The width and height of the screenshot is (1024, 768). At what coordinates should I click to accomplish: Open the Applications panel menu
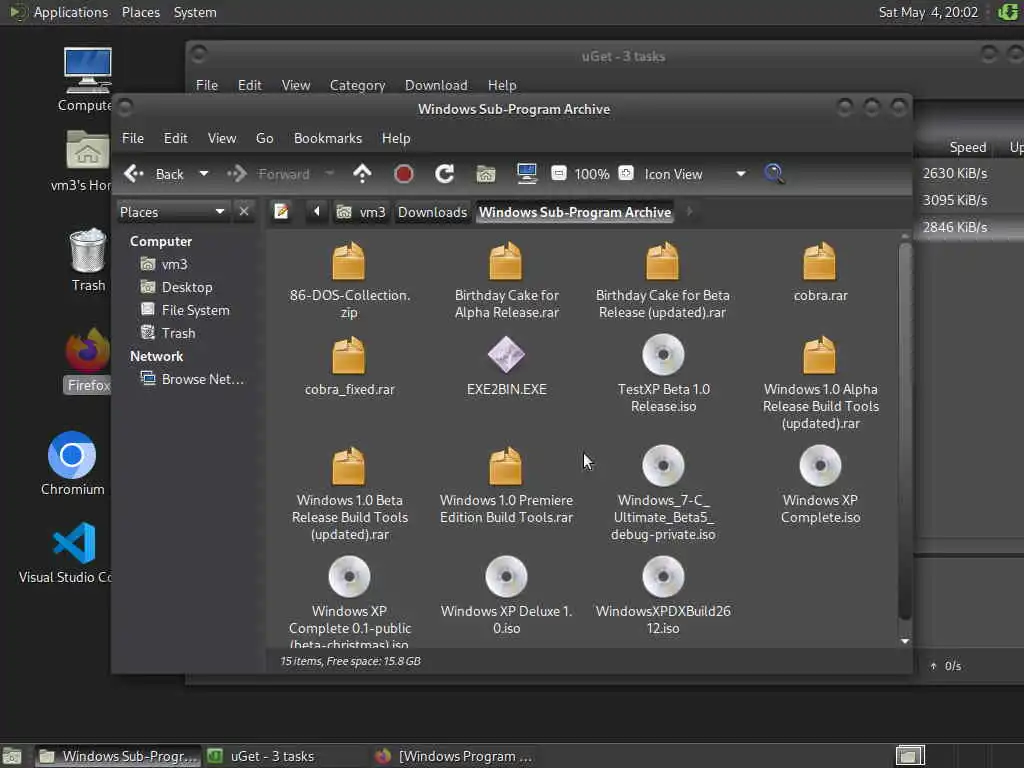(60, 12)
